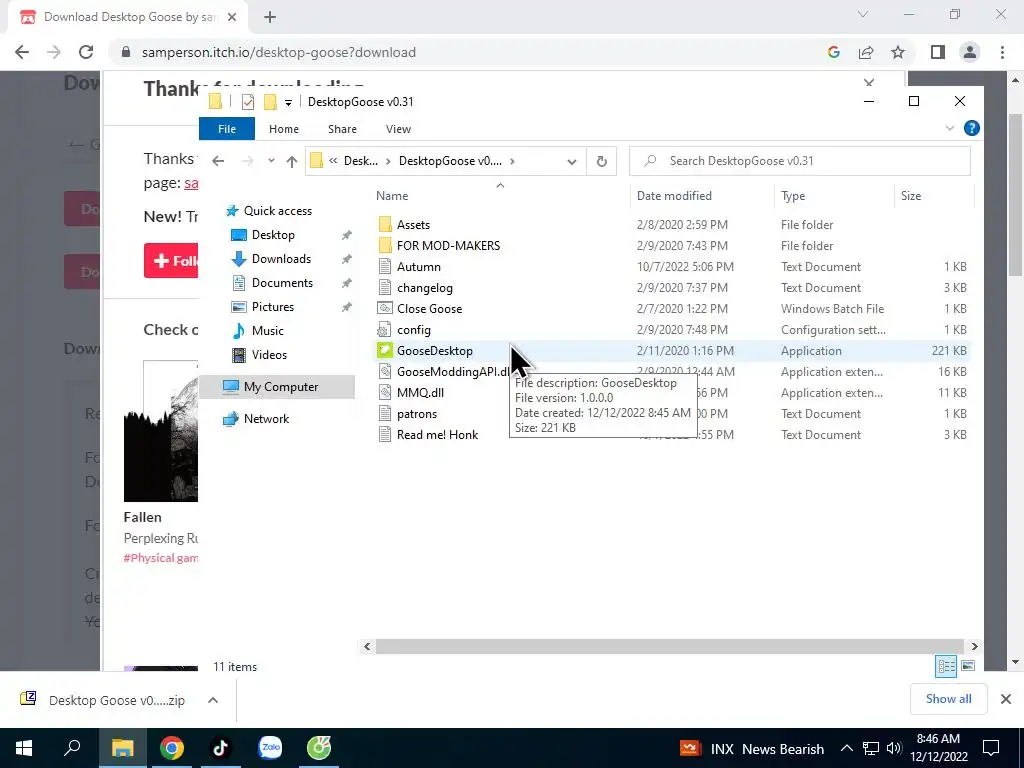Select the Assets folder icon
The image size is (1024, 768).
click(385, 225)
